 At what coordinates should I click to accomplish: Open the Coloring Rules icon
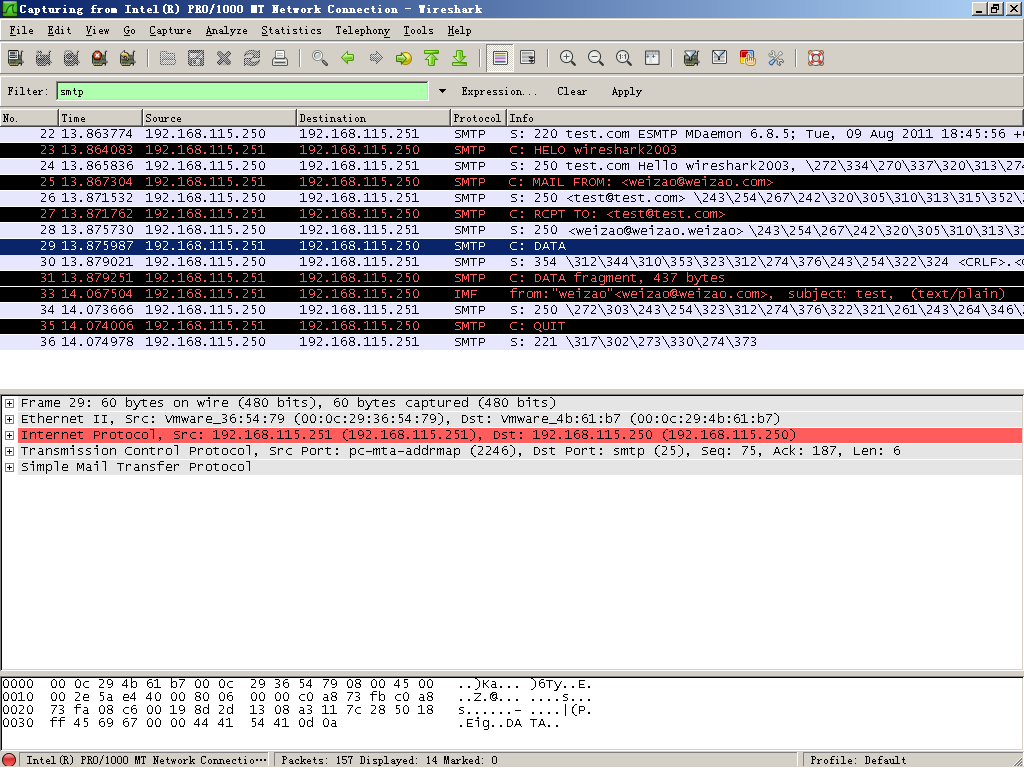tap(748, 58)
